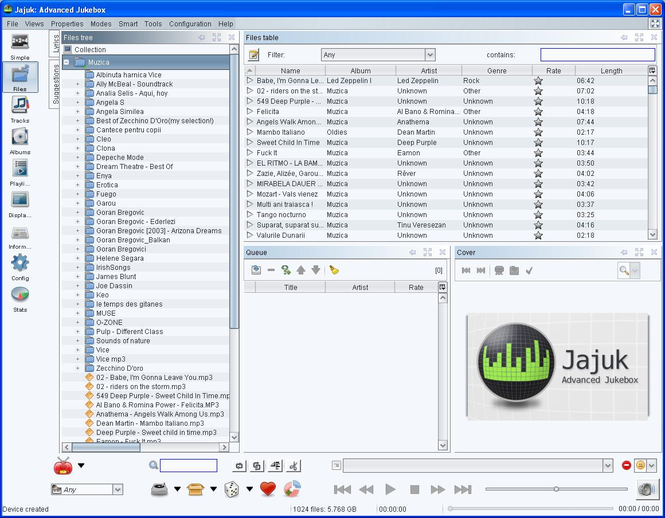Click the track position slider
This screenshot has width=665, height=518.
(x=531, y=508)
